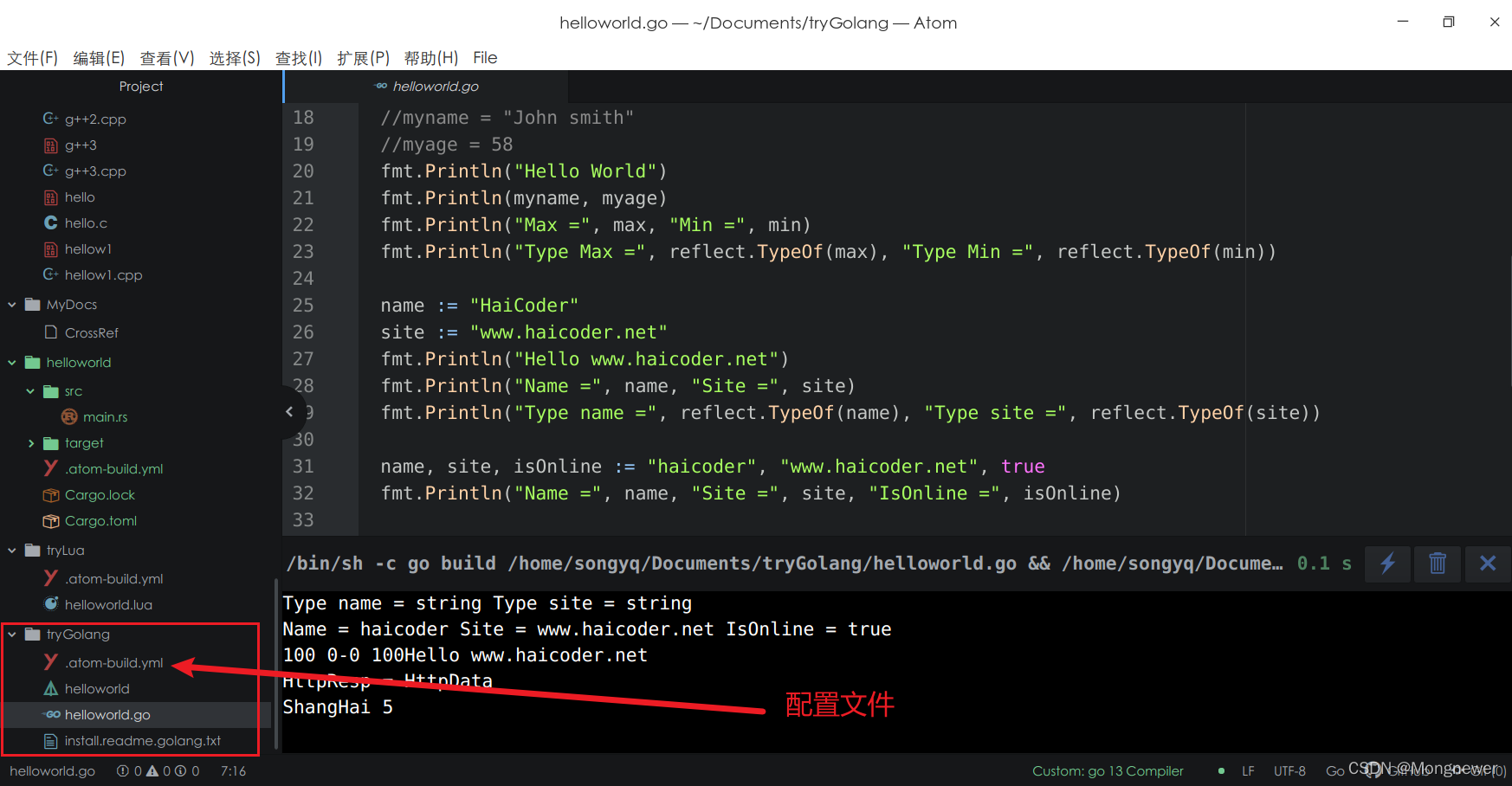This screenshot has width=1512, height=786.
Task: Click the Rust main.rs file icon
Action: [x=69, y=416]
